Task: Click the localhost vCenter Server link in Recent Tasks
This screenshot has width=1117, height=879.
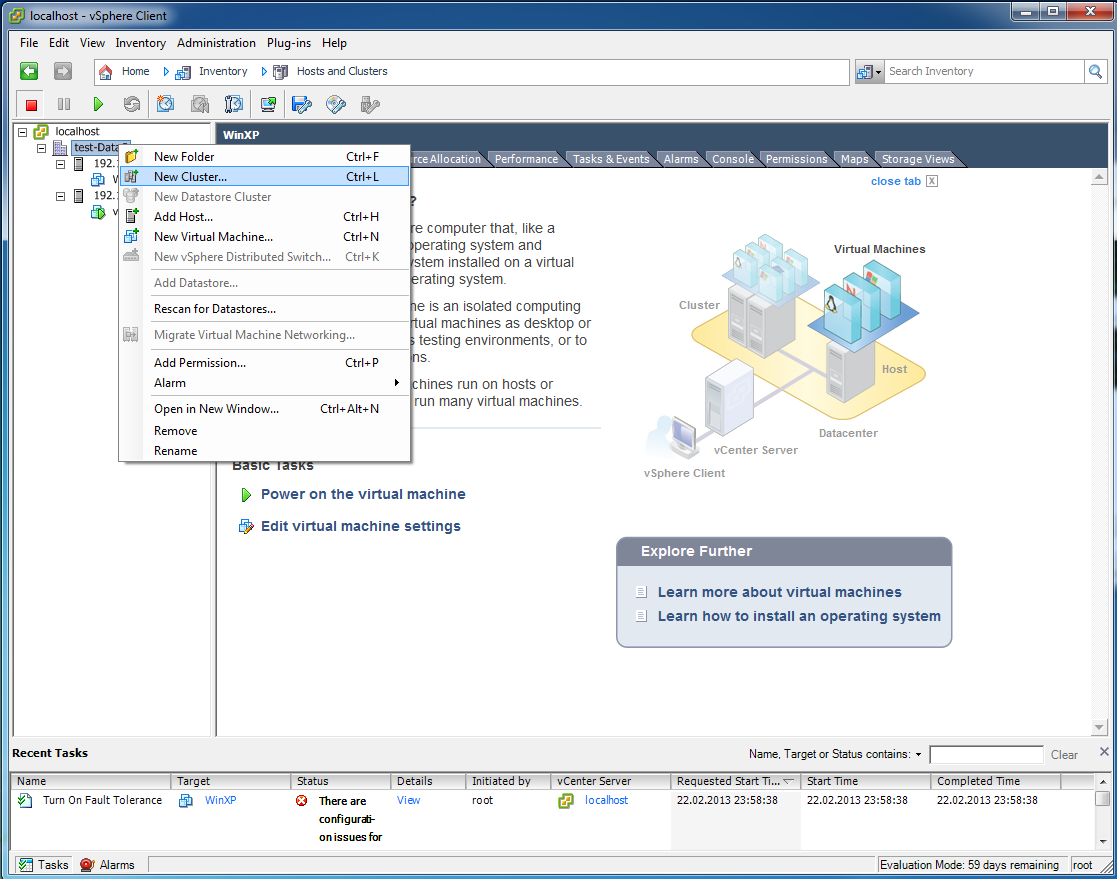Action: 606,801
